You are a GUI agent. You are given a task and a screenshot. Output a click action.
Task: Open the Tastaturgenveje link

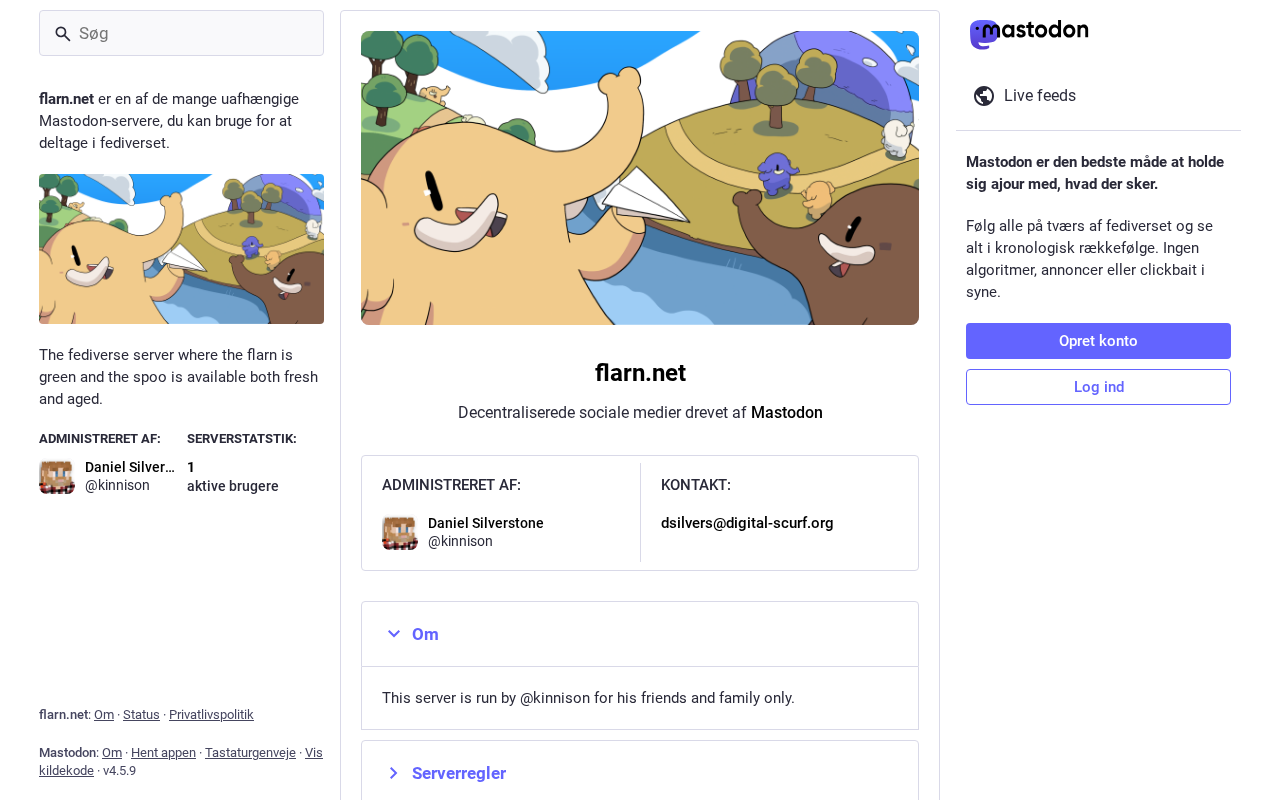(x=250, y=753)
